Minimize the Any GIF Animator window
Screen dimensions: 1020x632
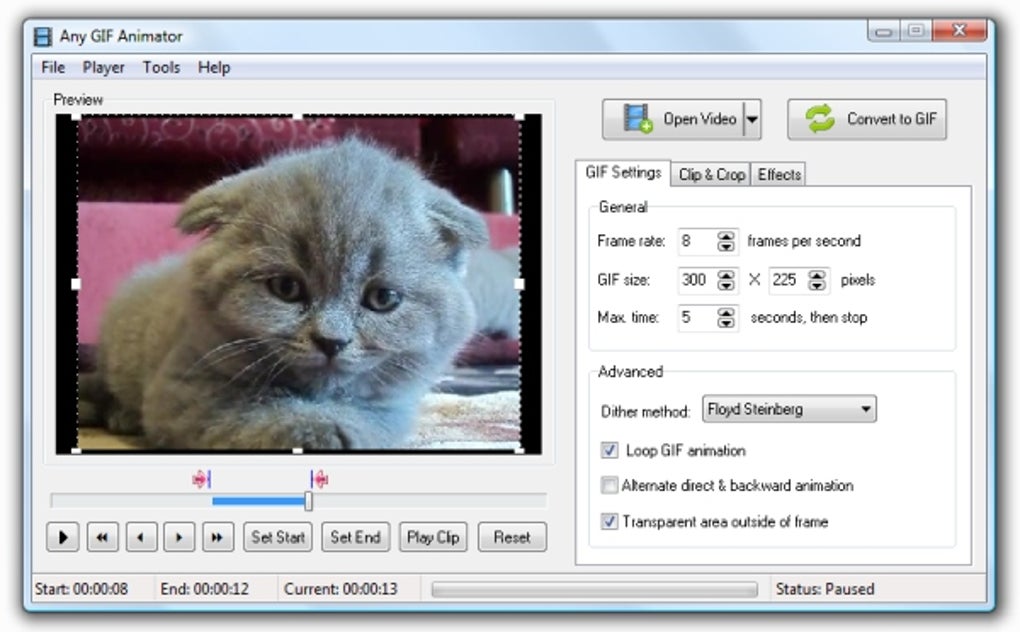pos(883,31)
